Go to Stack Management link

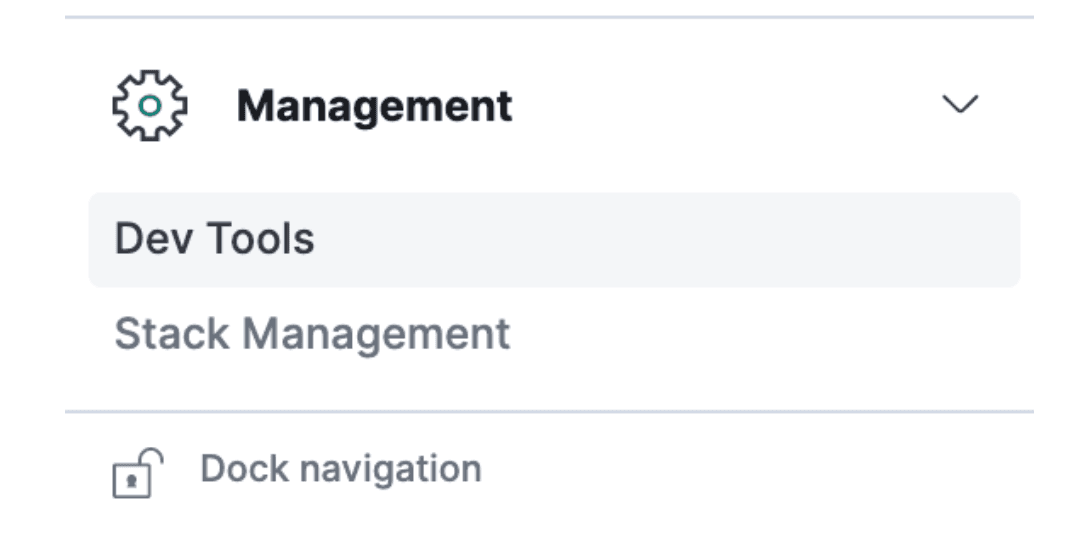point(312,334)
